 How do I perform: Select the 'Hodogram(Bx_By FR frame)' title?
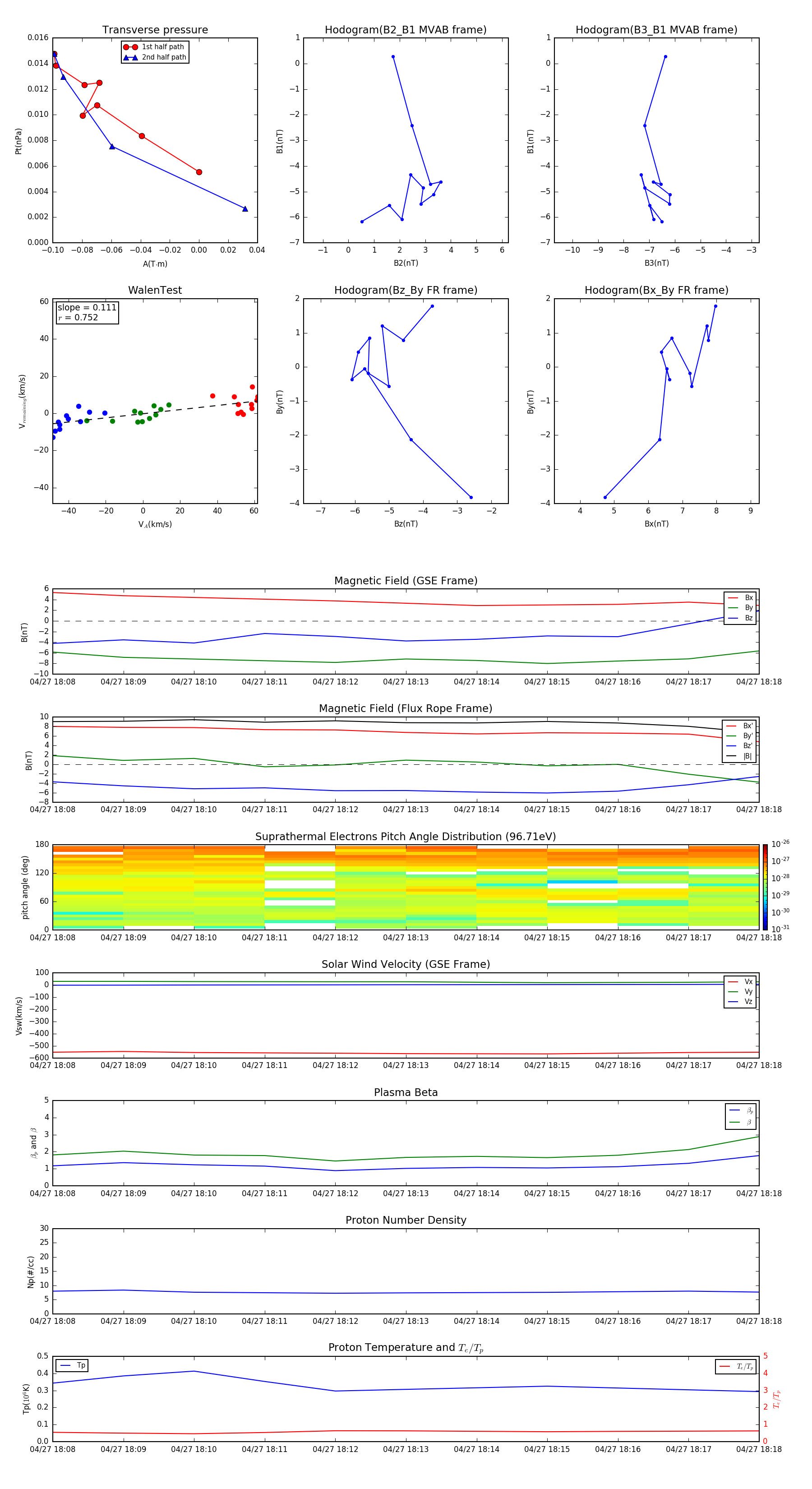(x=656, y=290)
